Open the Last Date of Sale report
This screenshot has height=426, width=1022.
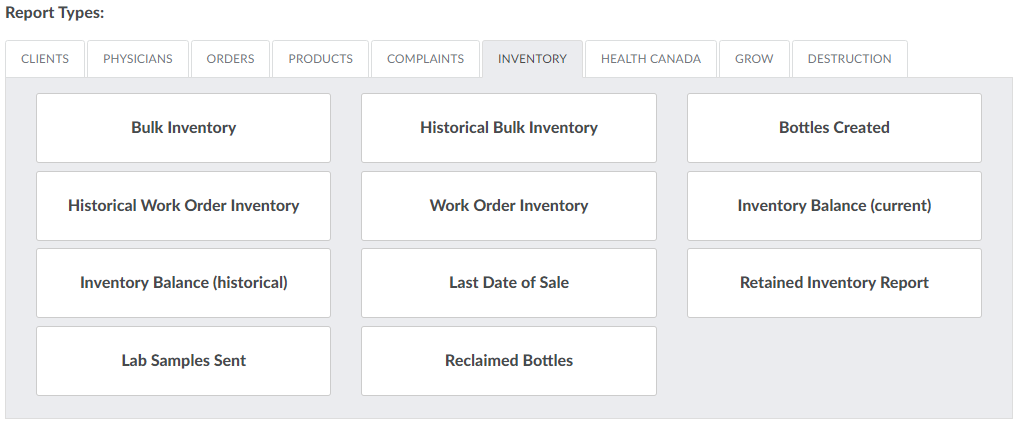509,283
